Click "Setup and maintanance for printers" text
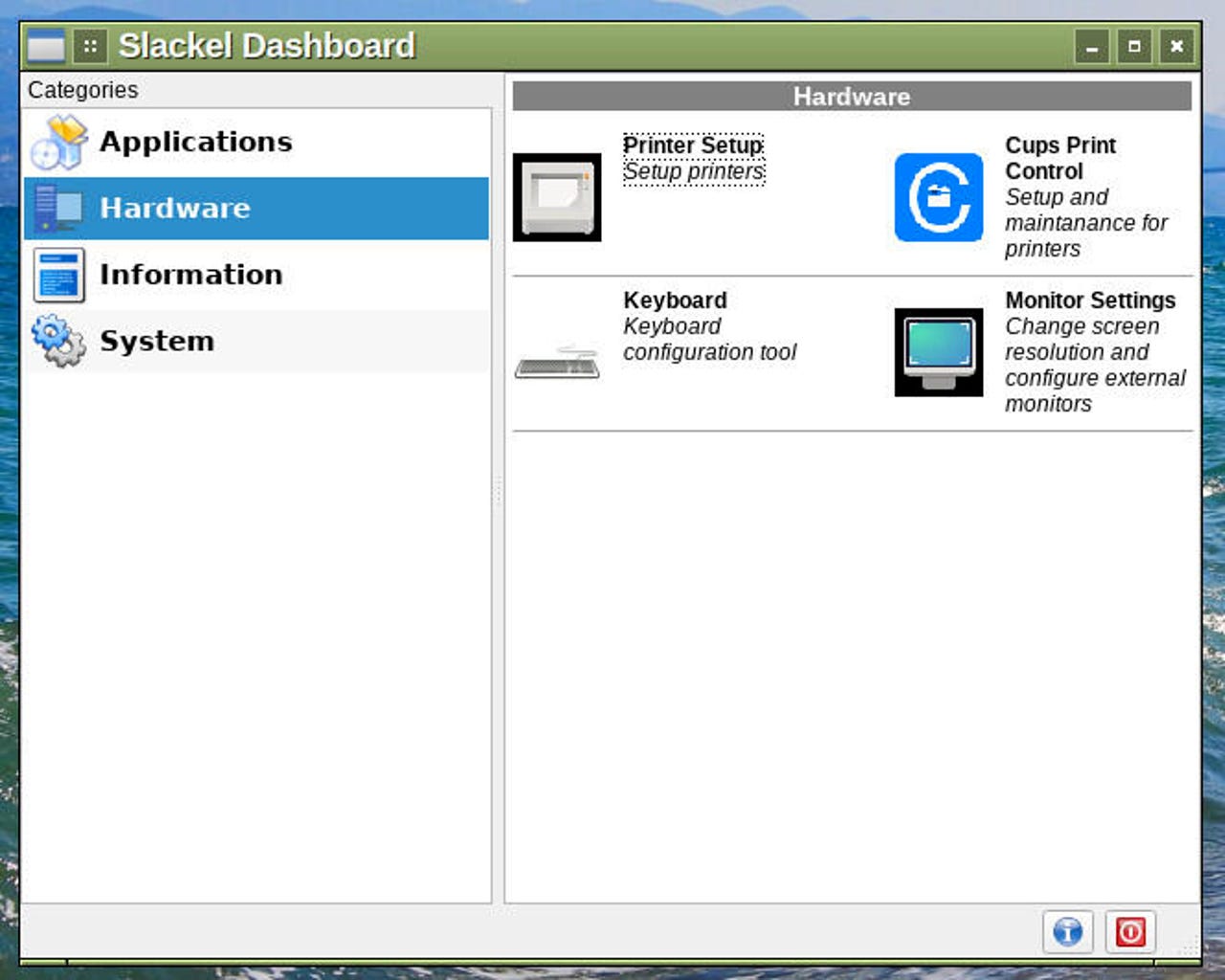The width and height of the screenshot is (1225, 980). [1086, 223]
